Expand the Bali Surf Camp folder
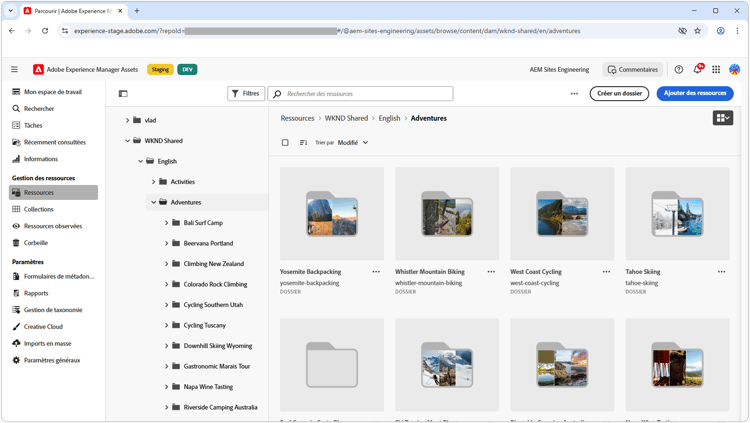Screen dimensions: 750x423 coord(166,223)
